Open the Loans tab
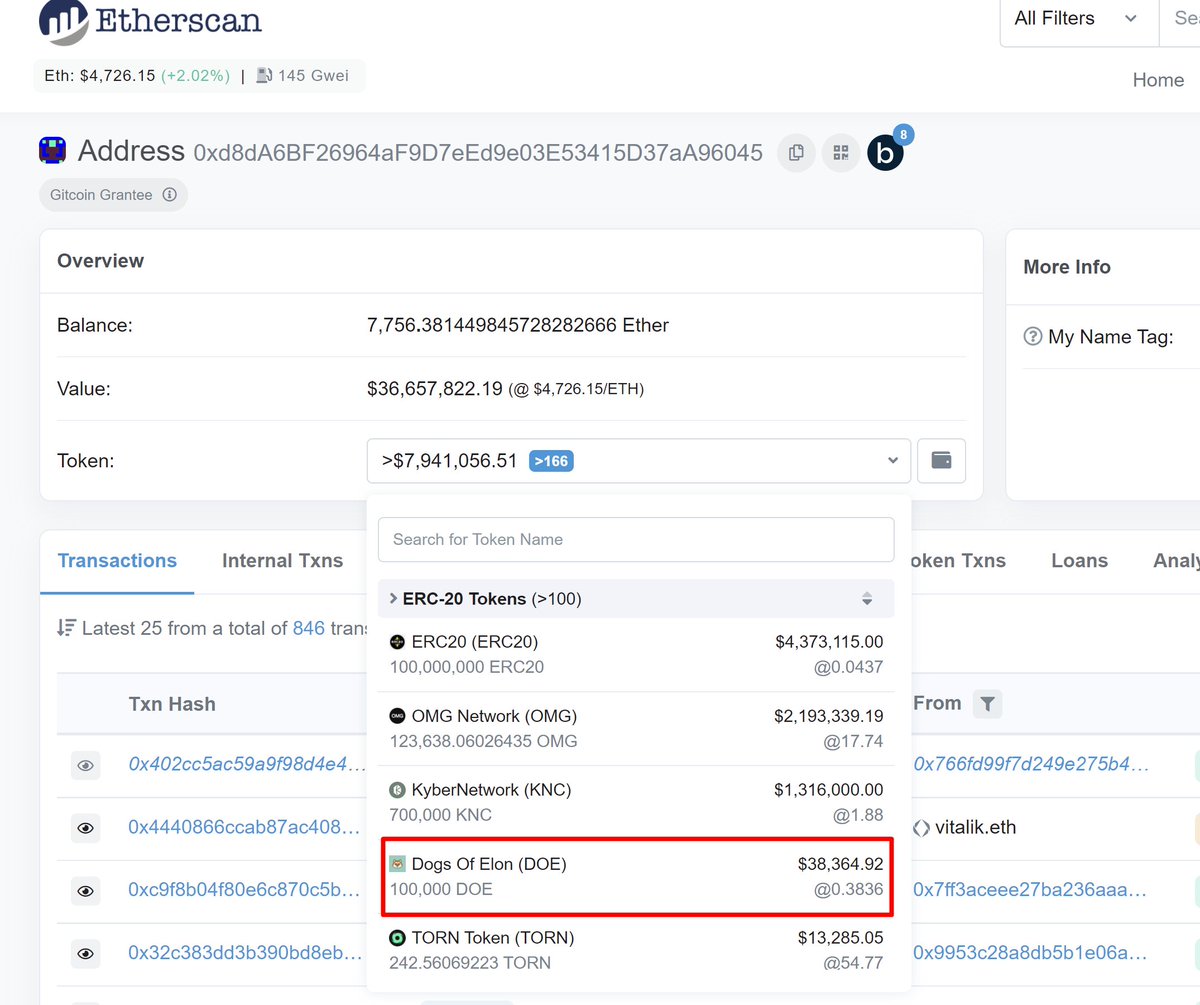Image resolution: width=1200 pixels, height=1005 pixels. point(1079,561)
